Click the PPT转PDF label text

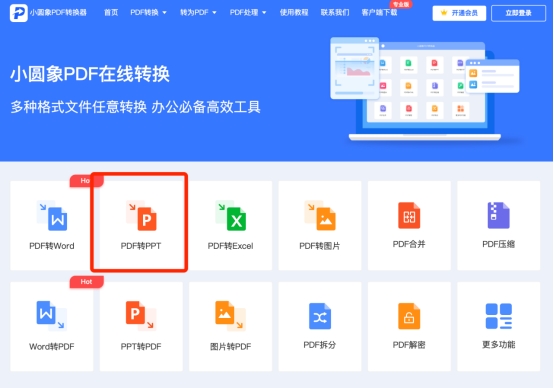tap(141, 347)
